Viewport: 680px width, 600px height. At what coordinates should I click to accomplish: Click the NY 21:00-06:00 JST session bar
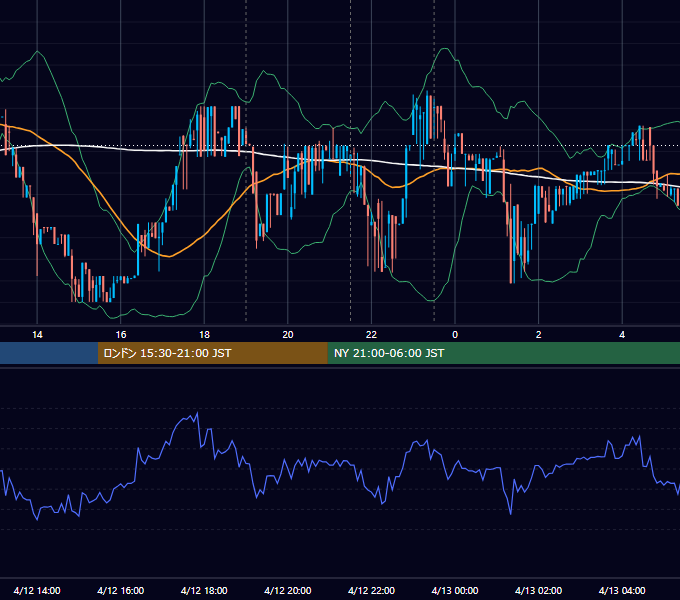point(503,353)
